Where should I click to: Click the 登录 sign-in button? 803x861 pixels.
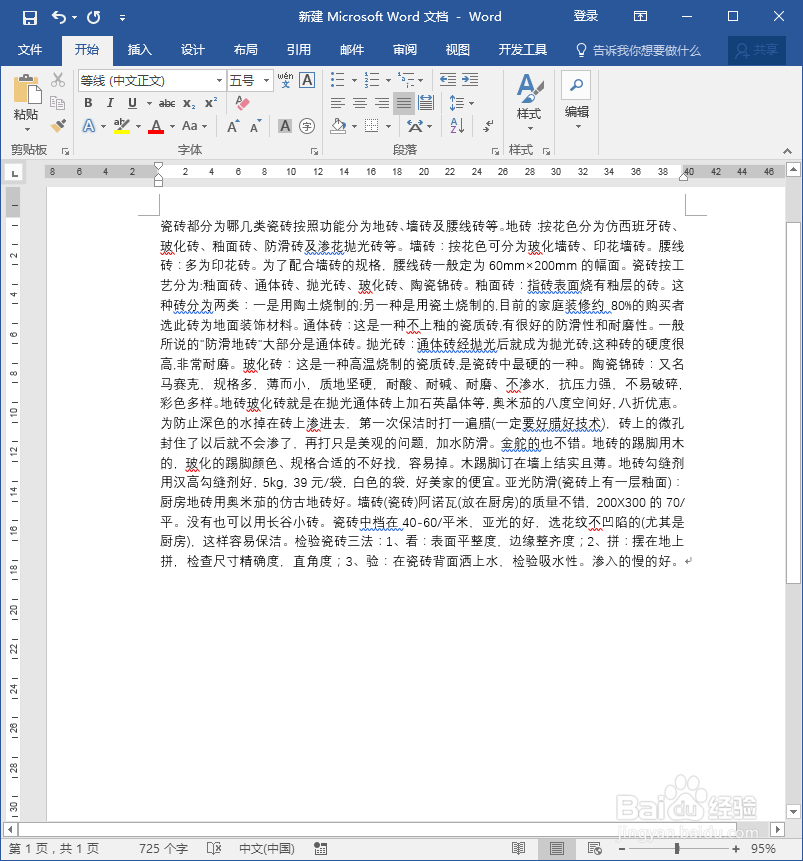coord(585,16)
